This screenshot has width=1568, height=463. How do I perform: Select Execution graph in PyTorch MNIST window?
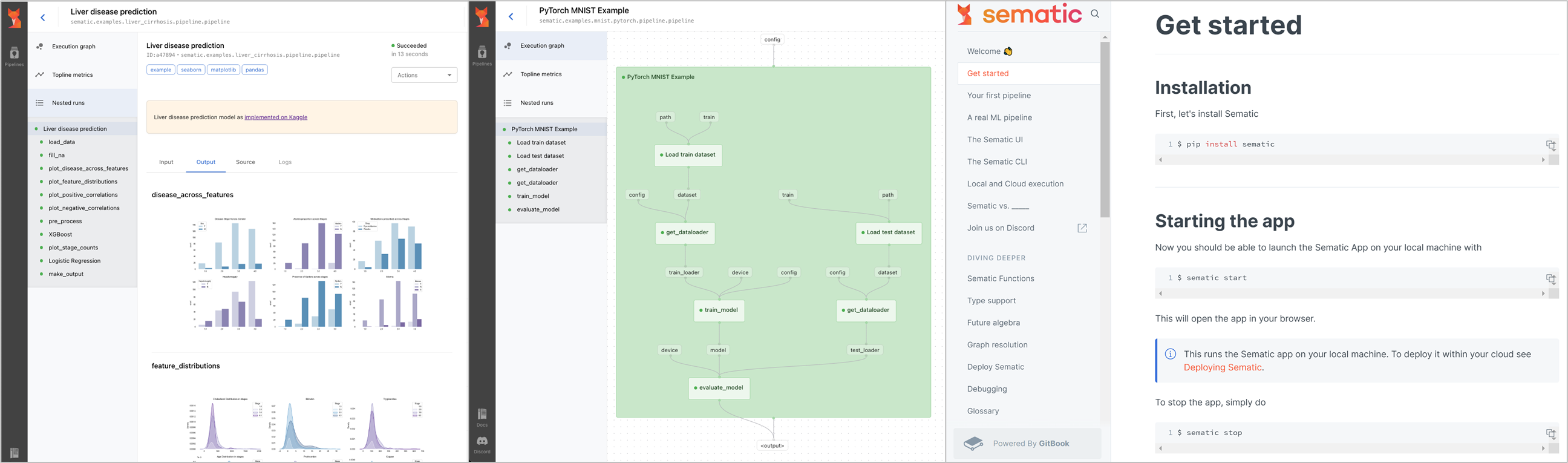[552, 45]
